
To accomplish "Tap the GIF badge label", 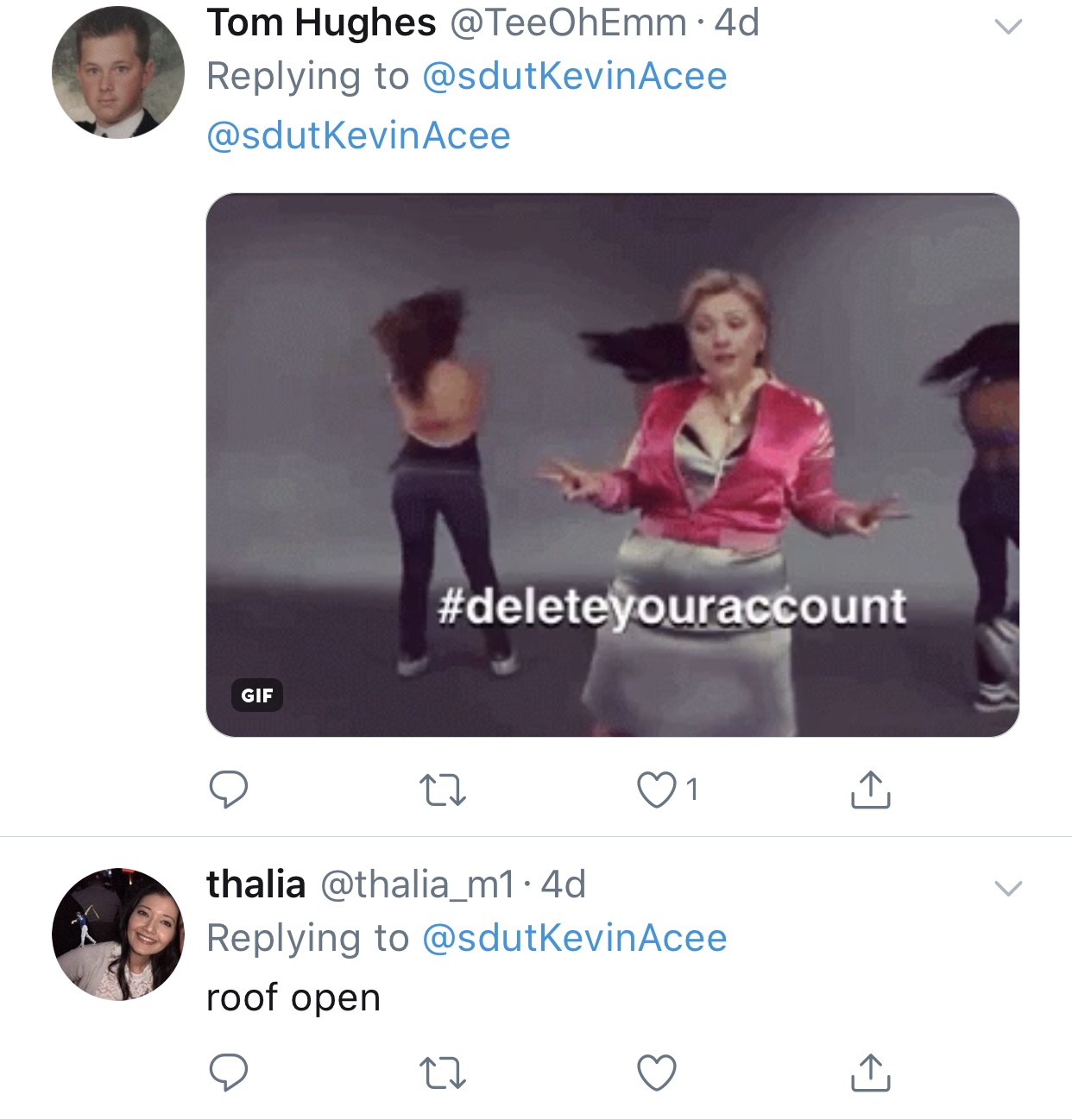I will click(x=257, y=695).
